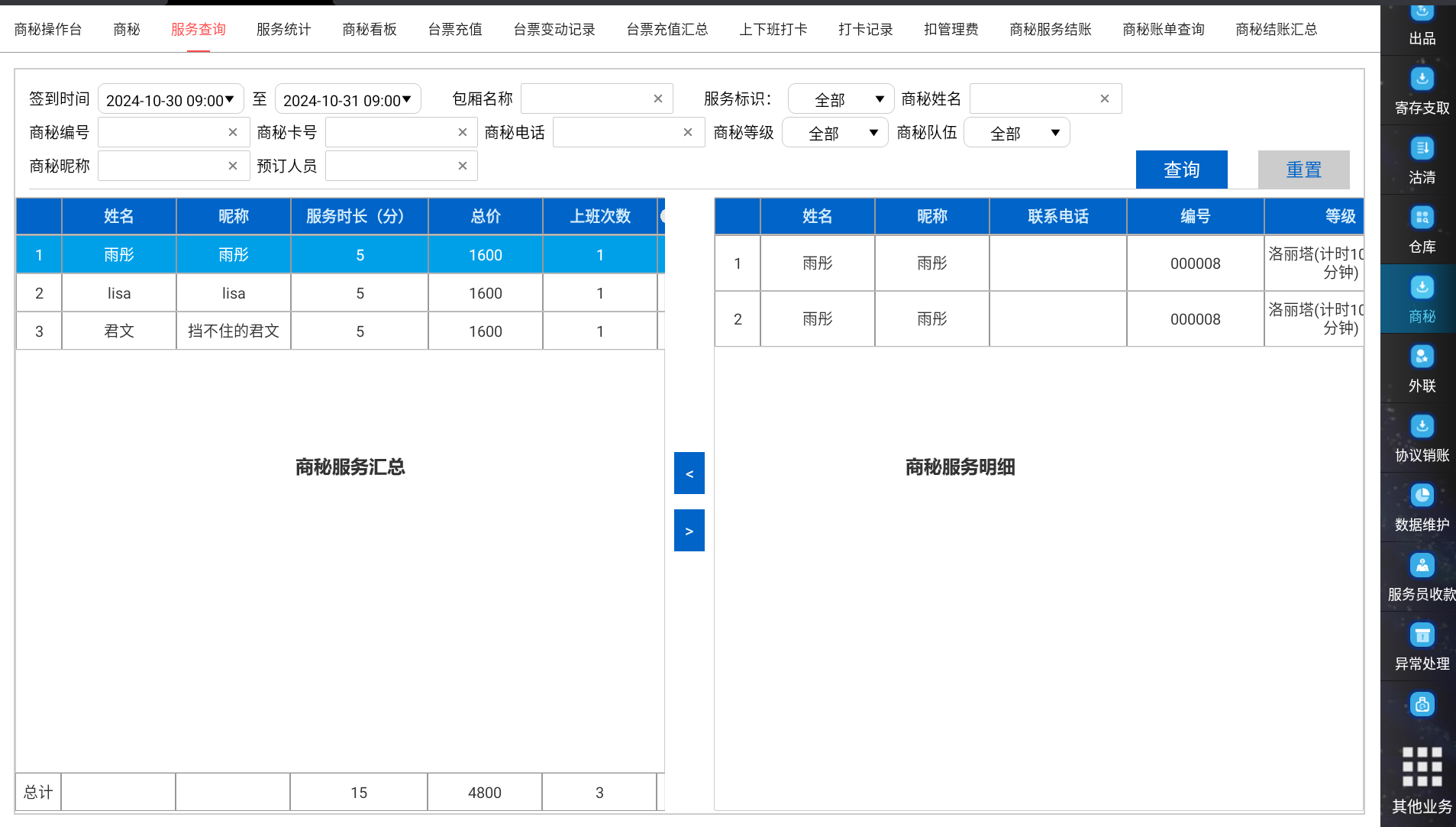Click the > expand arrow button
The image size is (1456, 827).
pyautogui.click(x=689, y=531)
